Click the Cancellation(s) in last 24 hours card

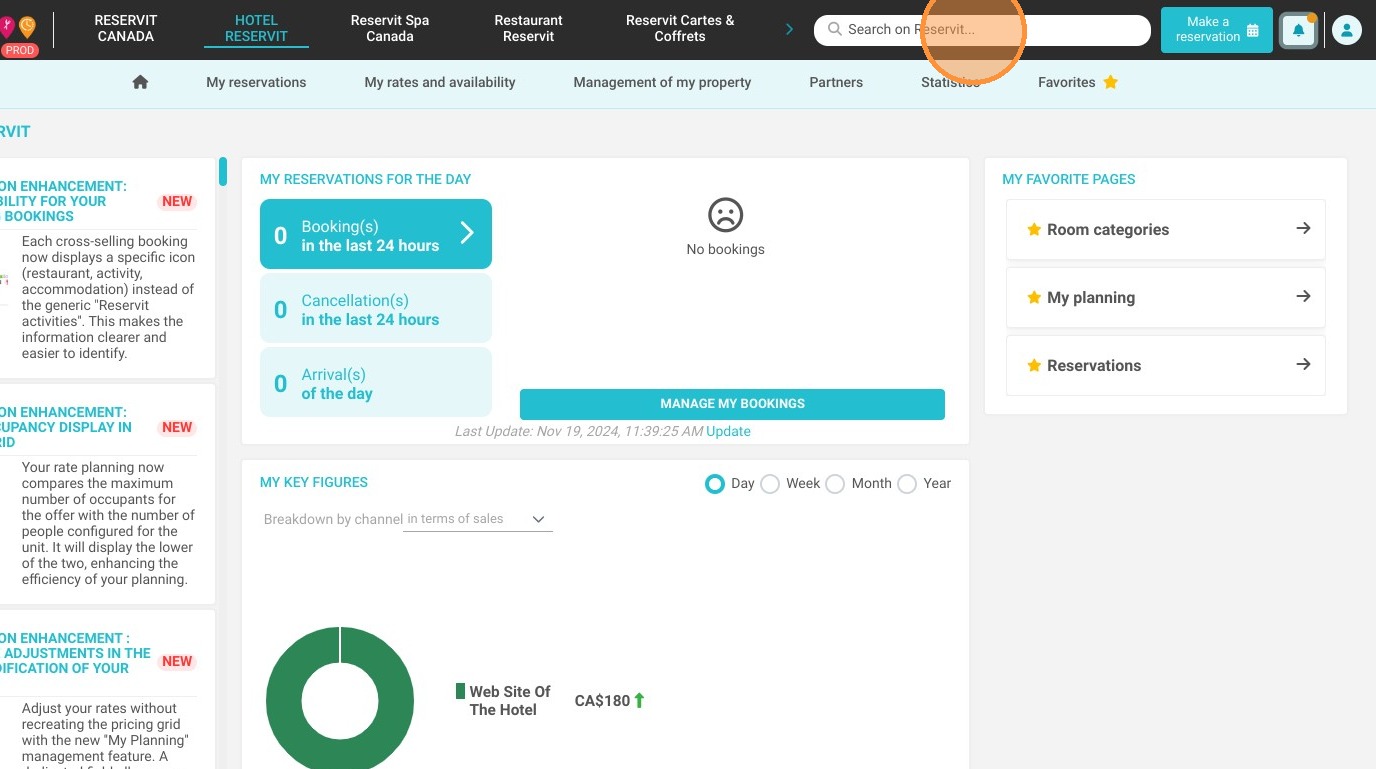click(x=376, y=310)
